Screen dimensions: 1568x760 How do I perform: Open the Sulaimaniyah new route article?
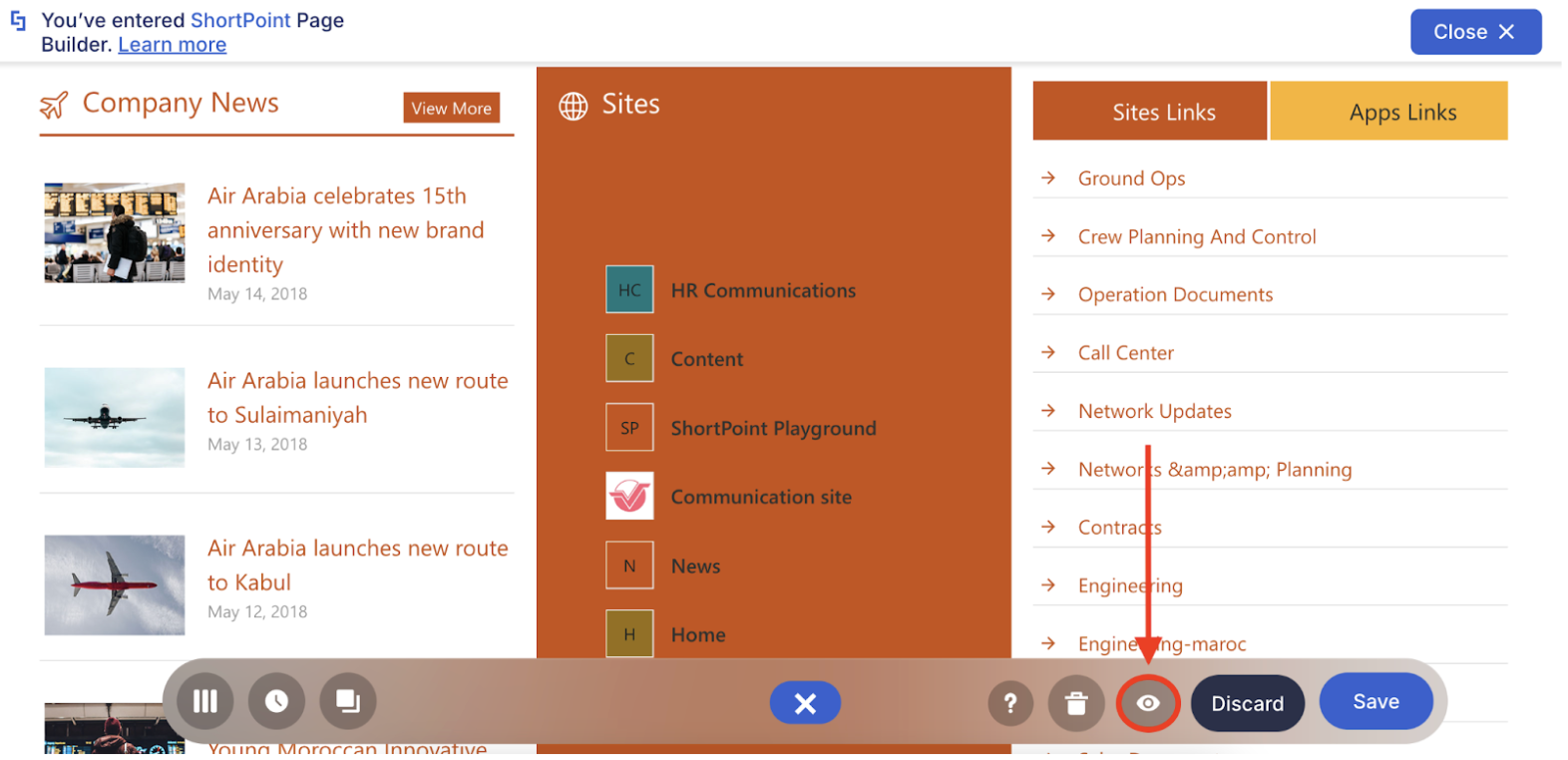(358, 398)
